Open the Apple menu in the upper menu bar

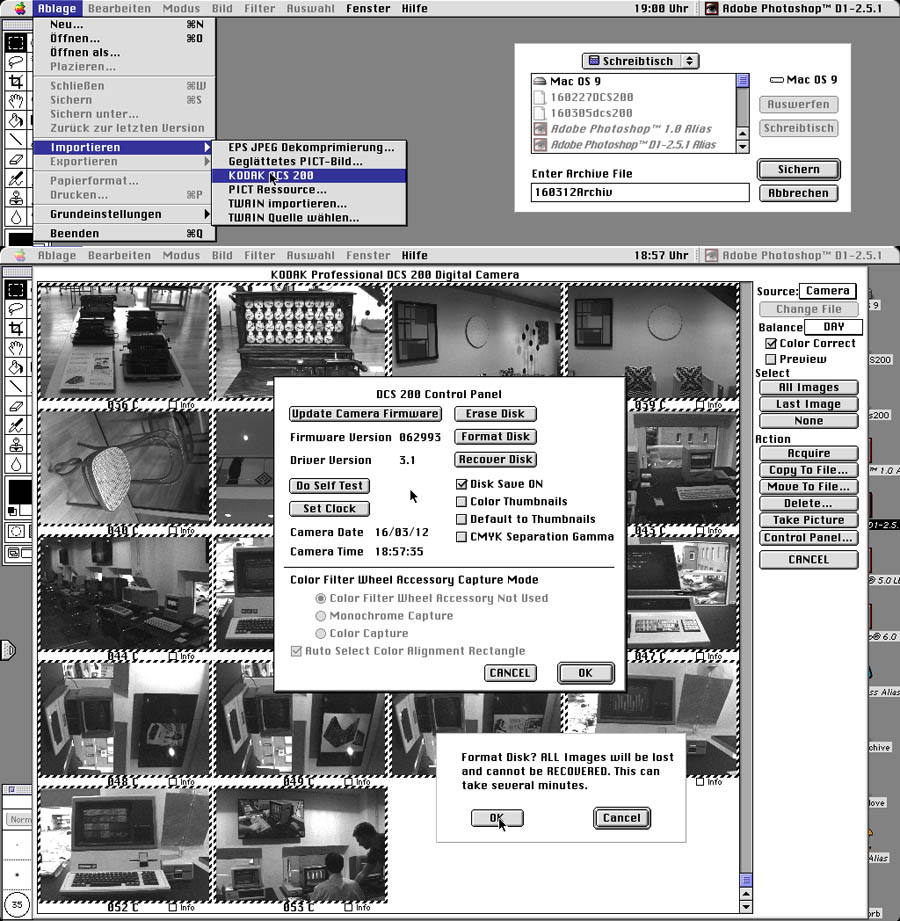pos(20,8)
